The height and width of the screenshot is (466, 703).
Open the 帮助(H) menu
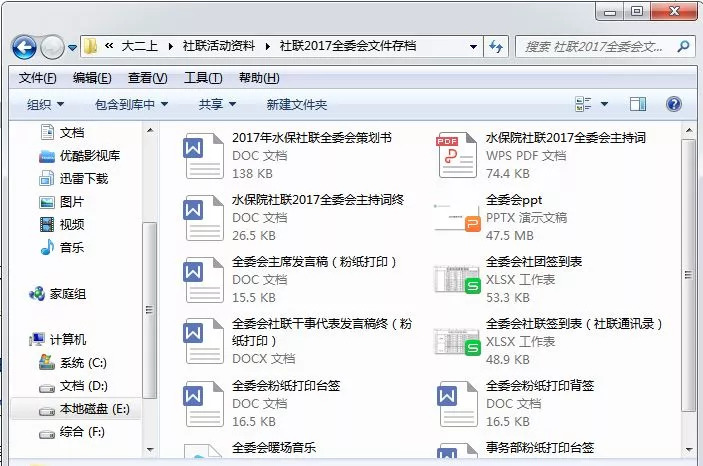pos(259,78)
